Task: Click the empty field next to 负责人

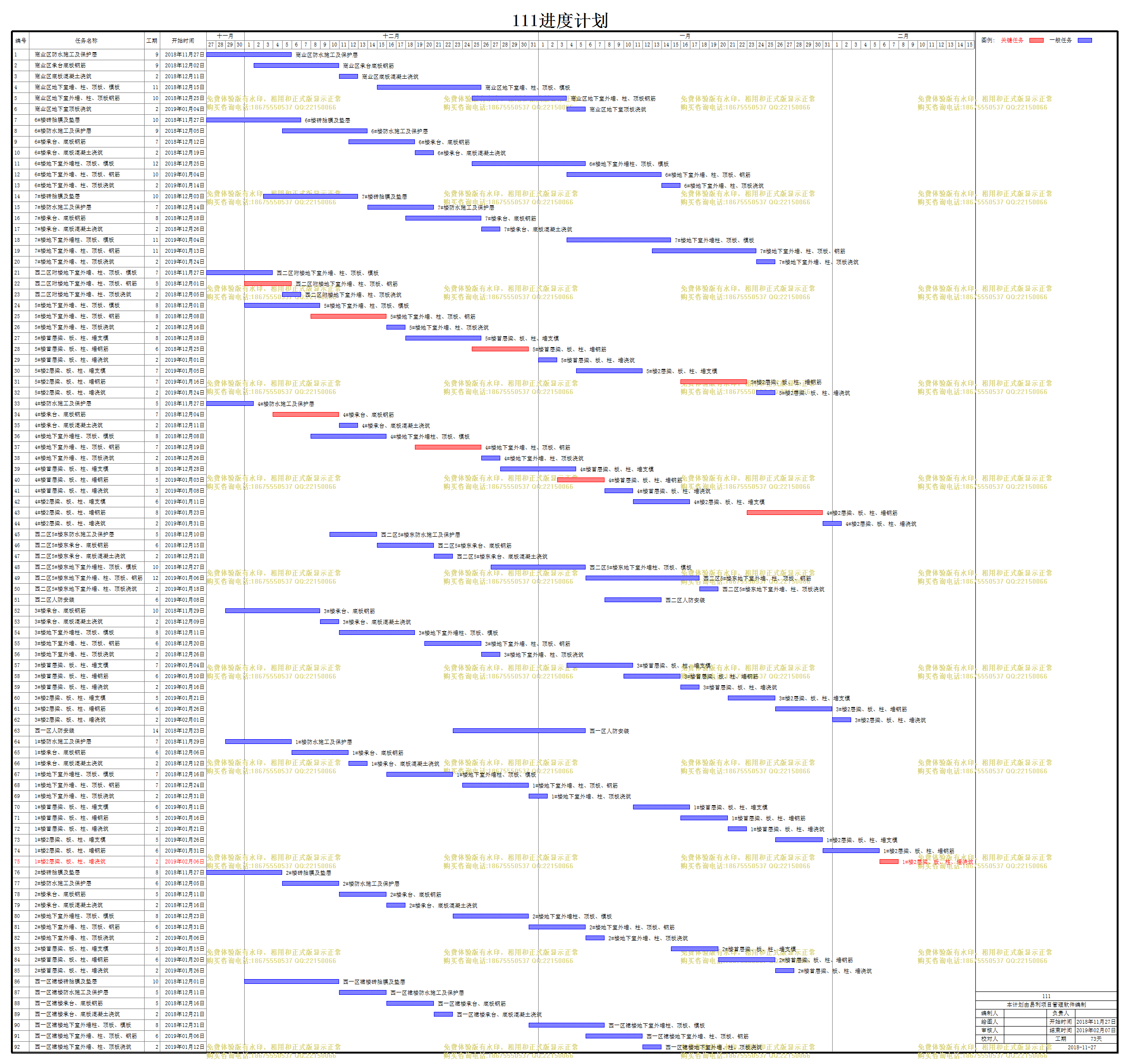Action: 1096,1013
